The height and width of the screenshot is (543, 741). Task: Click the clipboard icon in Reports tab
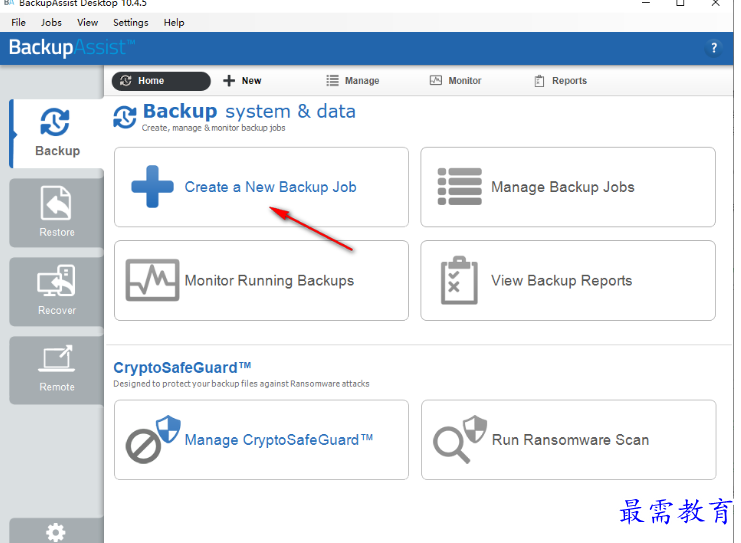pos(539,81)
